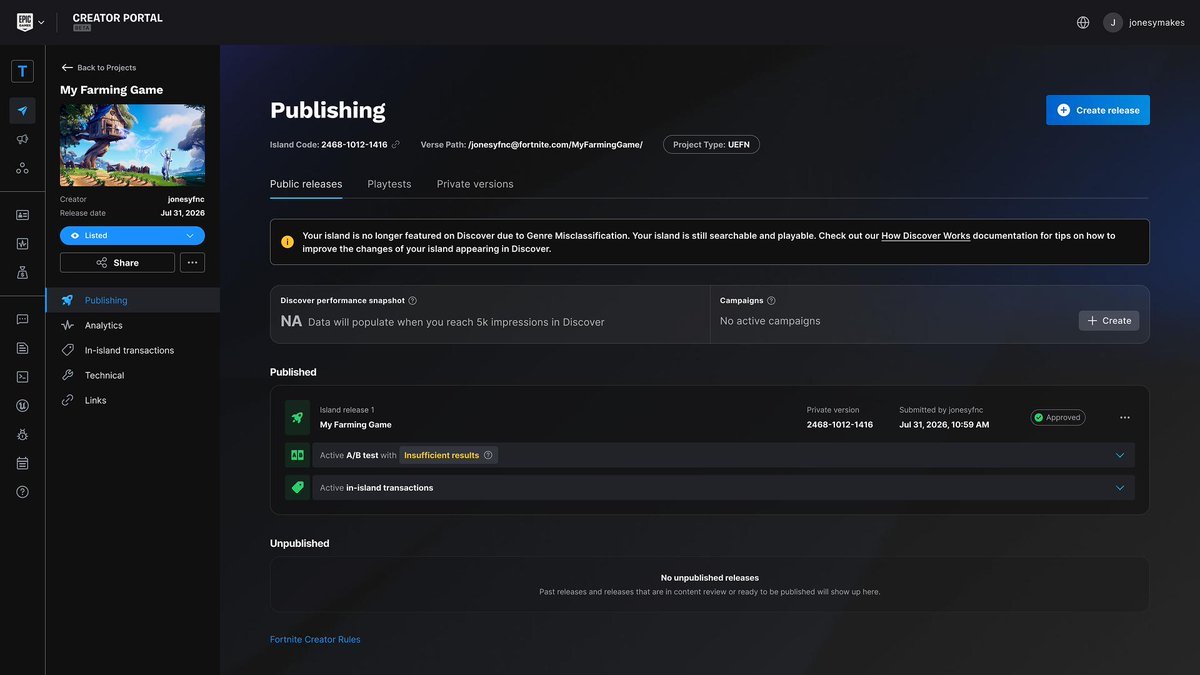Open Publishing in the sidebar
Image resolution: width=1200 pixels, height=675 pixels.
coord(132,300)
